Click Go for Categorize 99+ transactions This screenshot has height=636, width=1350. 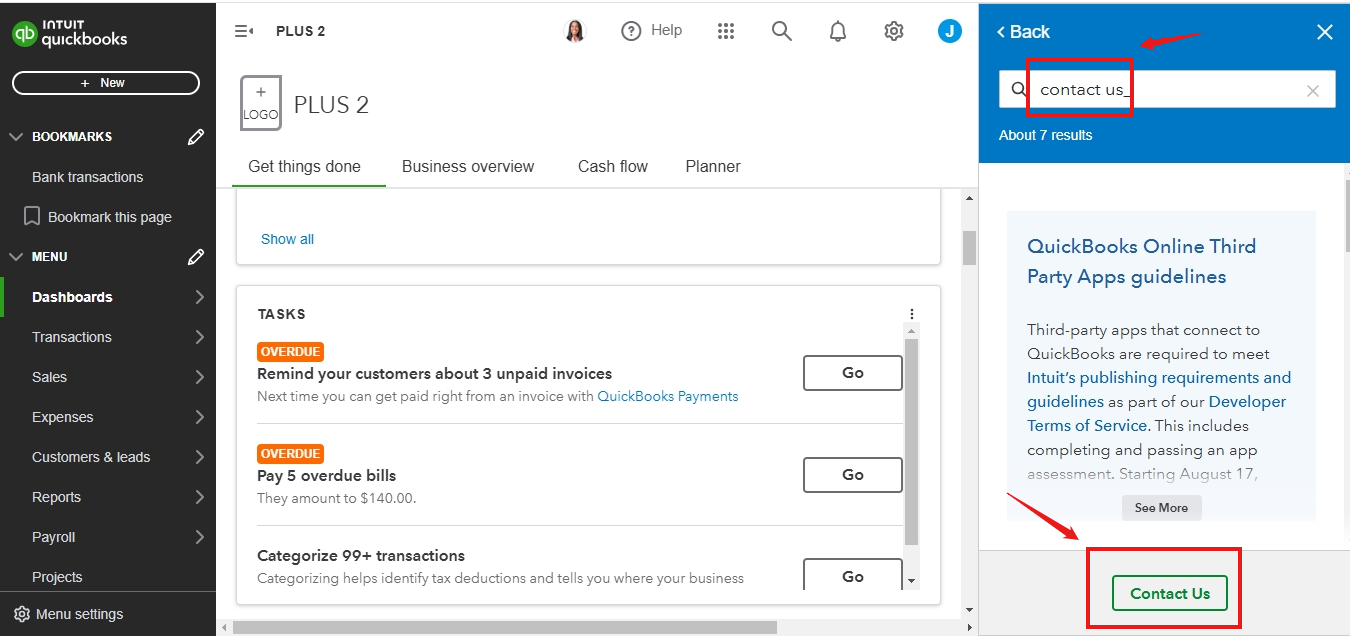(x=853, y=575)
